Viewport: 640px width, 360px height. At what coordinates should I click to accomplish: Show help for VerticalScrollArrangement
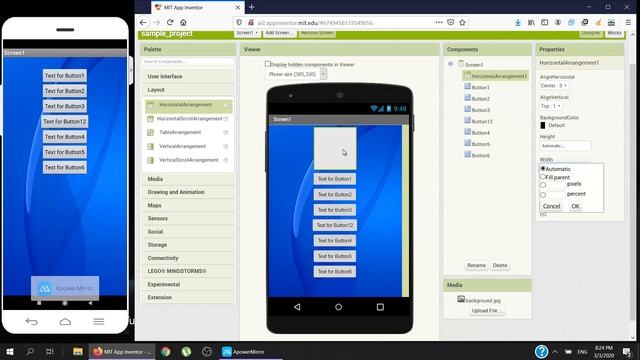pyautogui.click(x=226, y=160)
